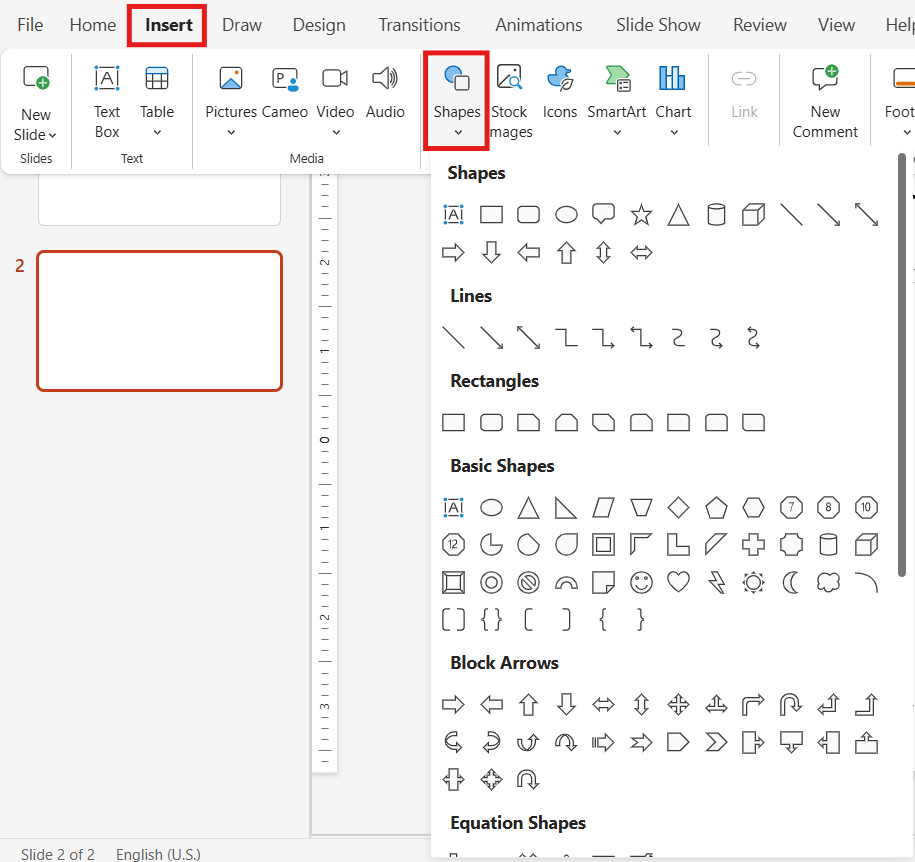915x862 pixels.
Task: Select the crescent moon shape
Action: (x=791, y=582)
